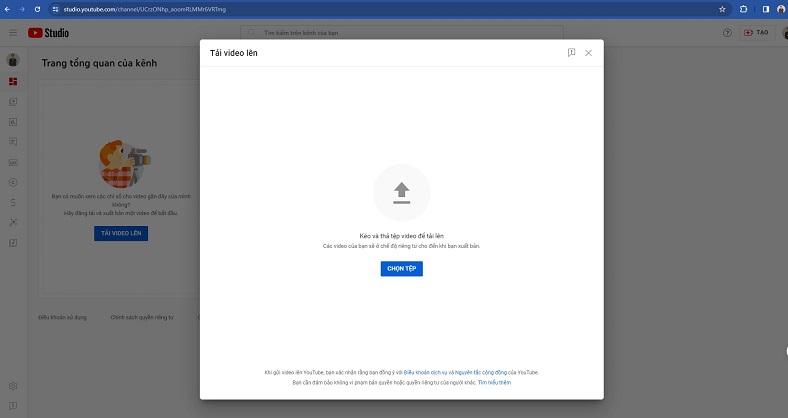This screenshot has height=418, width=788.
Task: Open the Analytics icon in sidebar
Action: (x=13, y=122)
